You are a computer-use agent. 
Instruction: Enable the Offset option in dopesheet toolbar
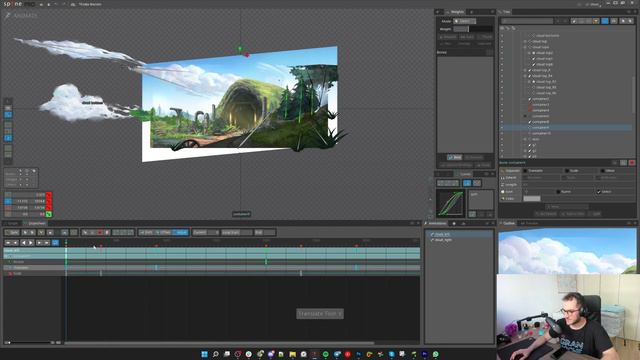[x=163, y=232]
